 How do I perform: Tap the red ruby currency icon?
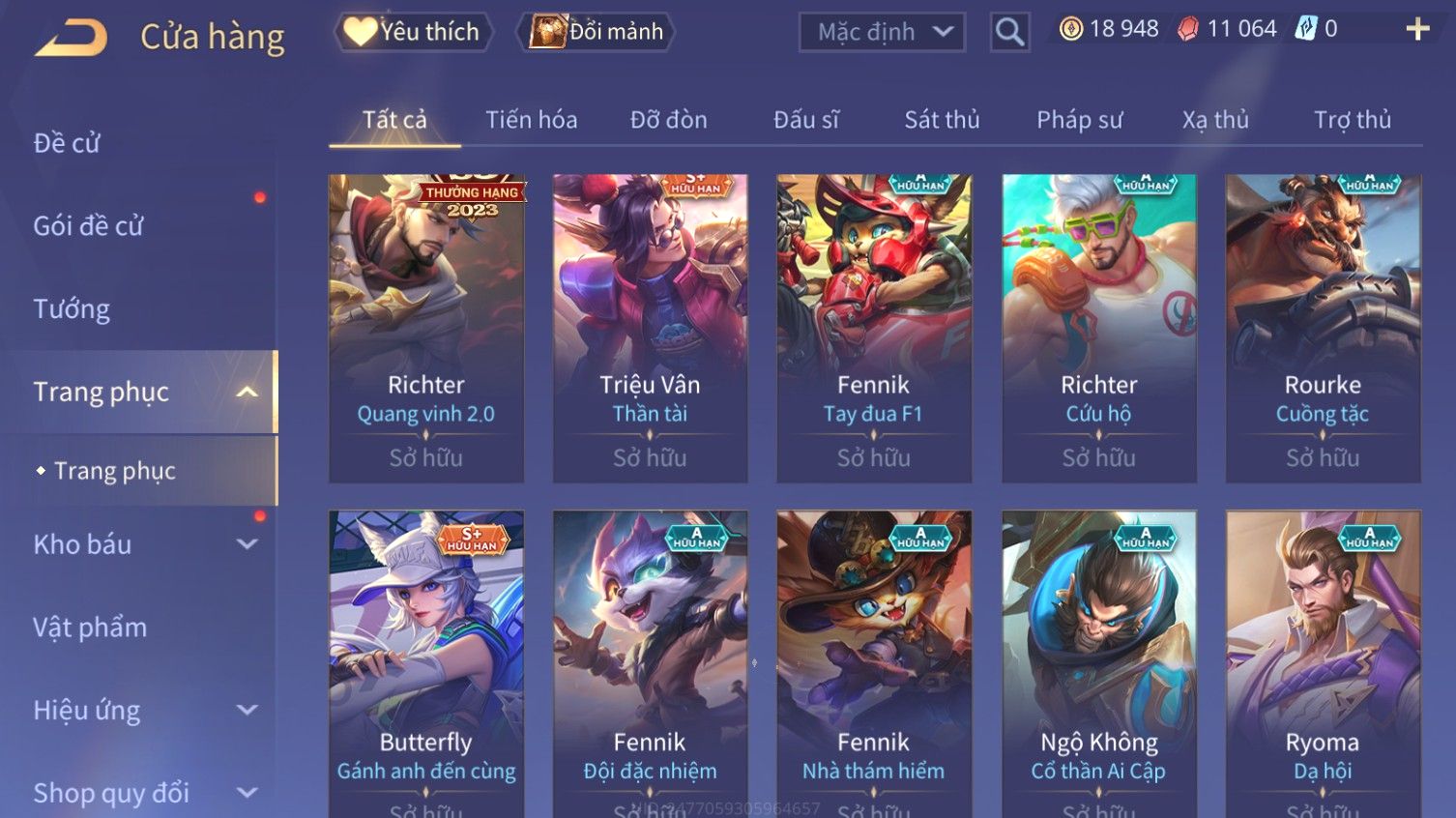[1187, 29]
